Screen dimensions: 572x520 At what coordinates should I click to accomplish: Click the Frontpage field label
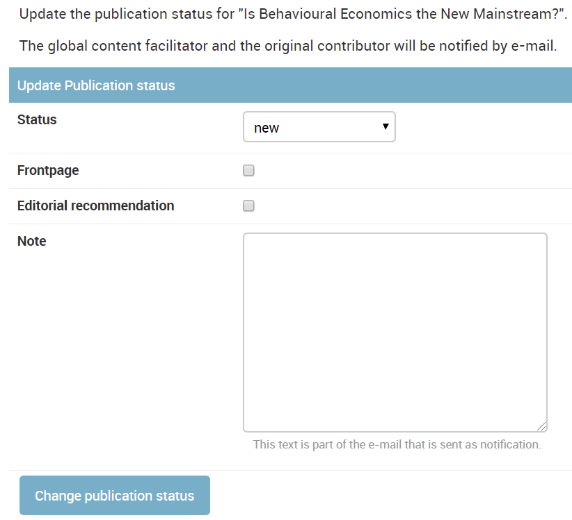pyautogui.click(x=48, y=170)
